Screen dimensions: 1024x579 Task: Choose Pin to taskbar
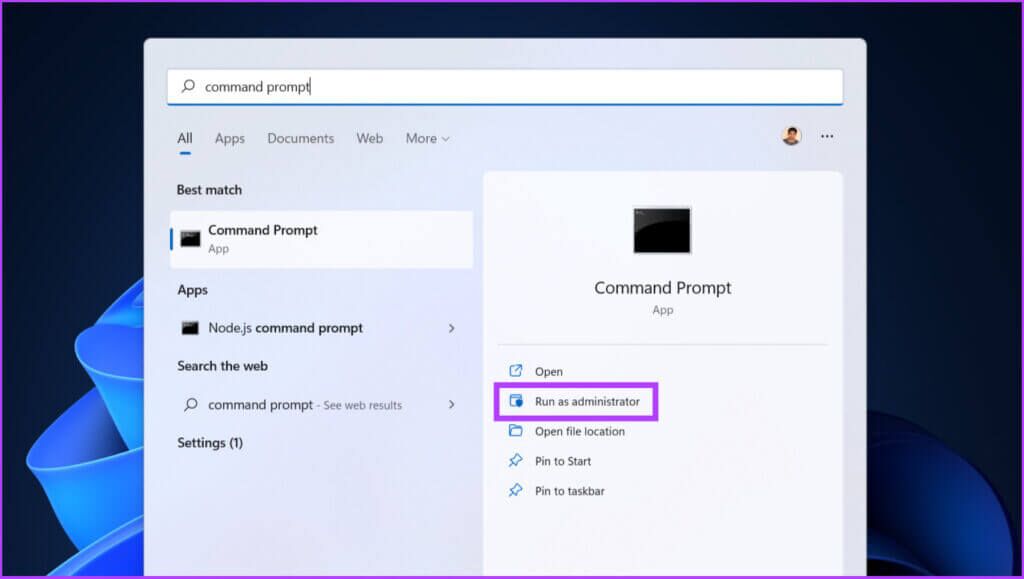tap(569, 491)
